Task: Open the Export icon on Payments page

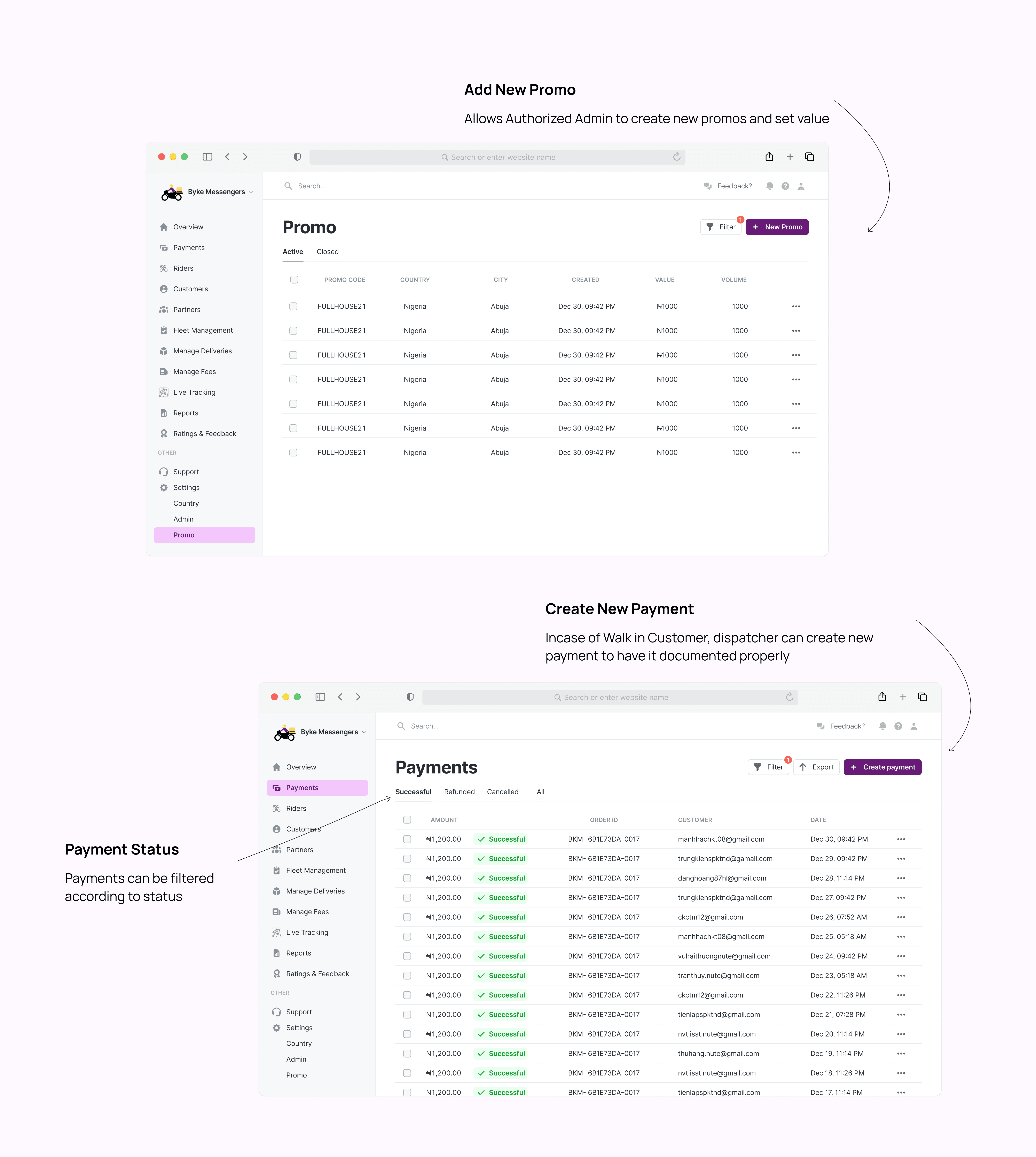Action: tap(804, 767)
